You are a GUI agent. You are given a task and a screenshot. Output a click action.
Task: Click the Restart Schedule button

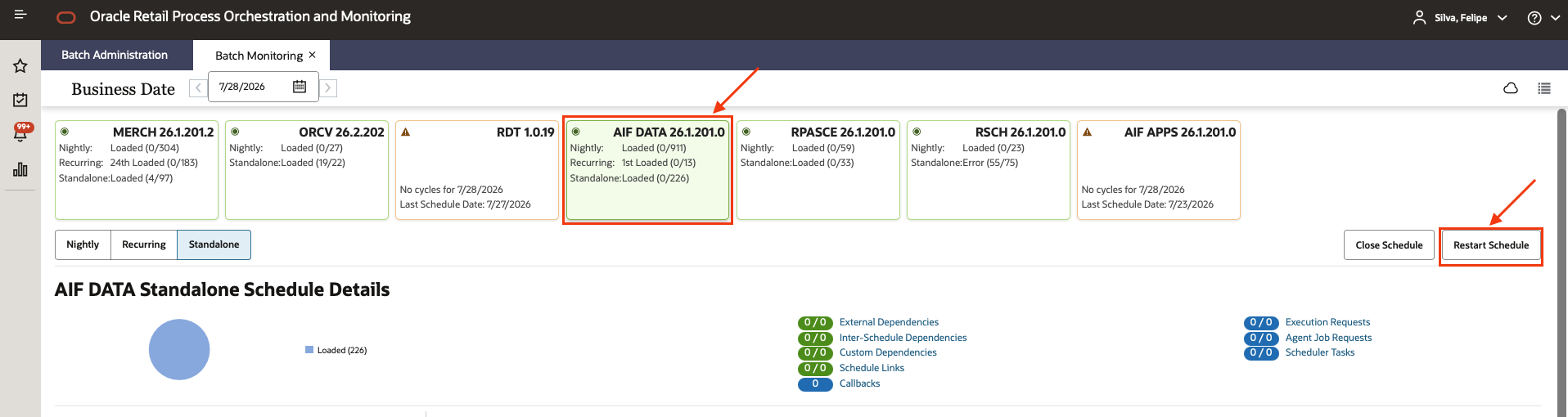(1491, 245)
